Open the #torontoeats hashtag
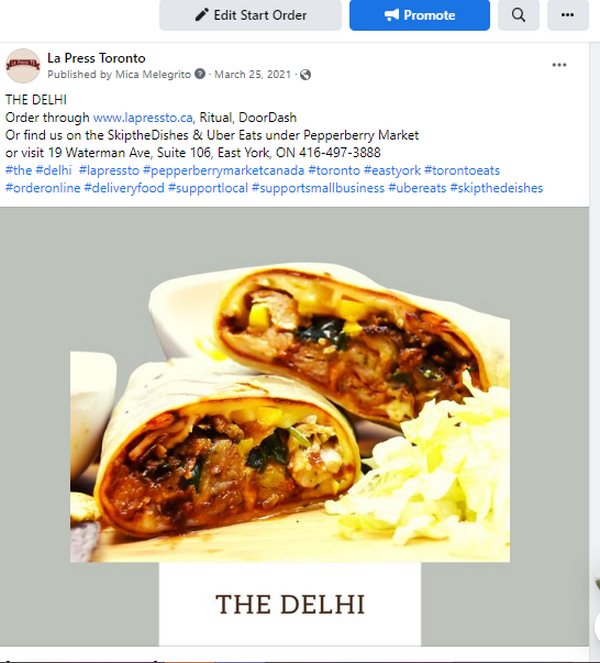This screenshot has width=600, height=663. coord(462,170)
